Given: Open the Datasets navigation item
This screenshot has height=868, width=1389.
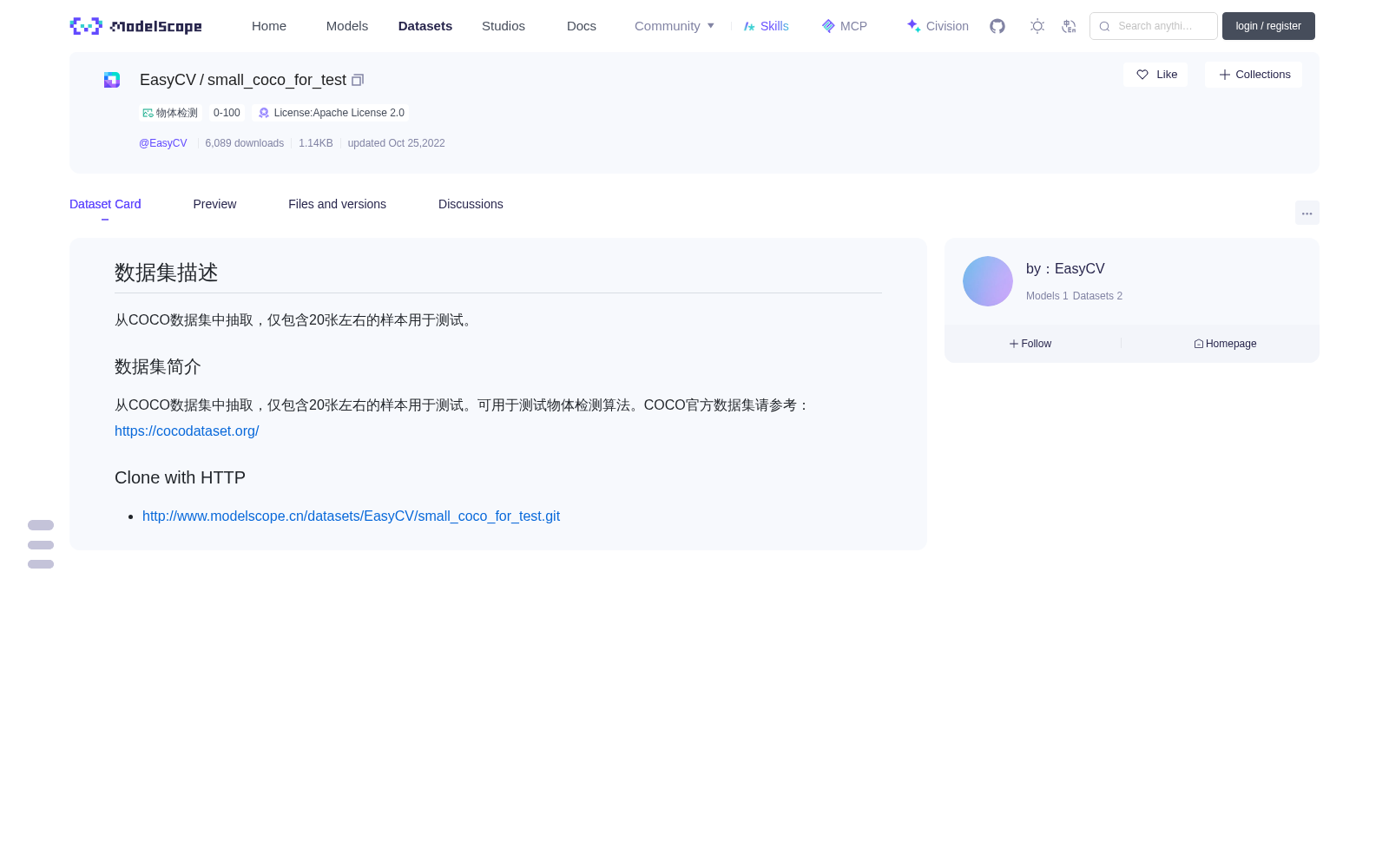Looking at the screenshot, I should tap(425, 26).
